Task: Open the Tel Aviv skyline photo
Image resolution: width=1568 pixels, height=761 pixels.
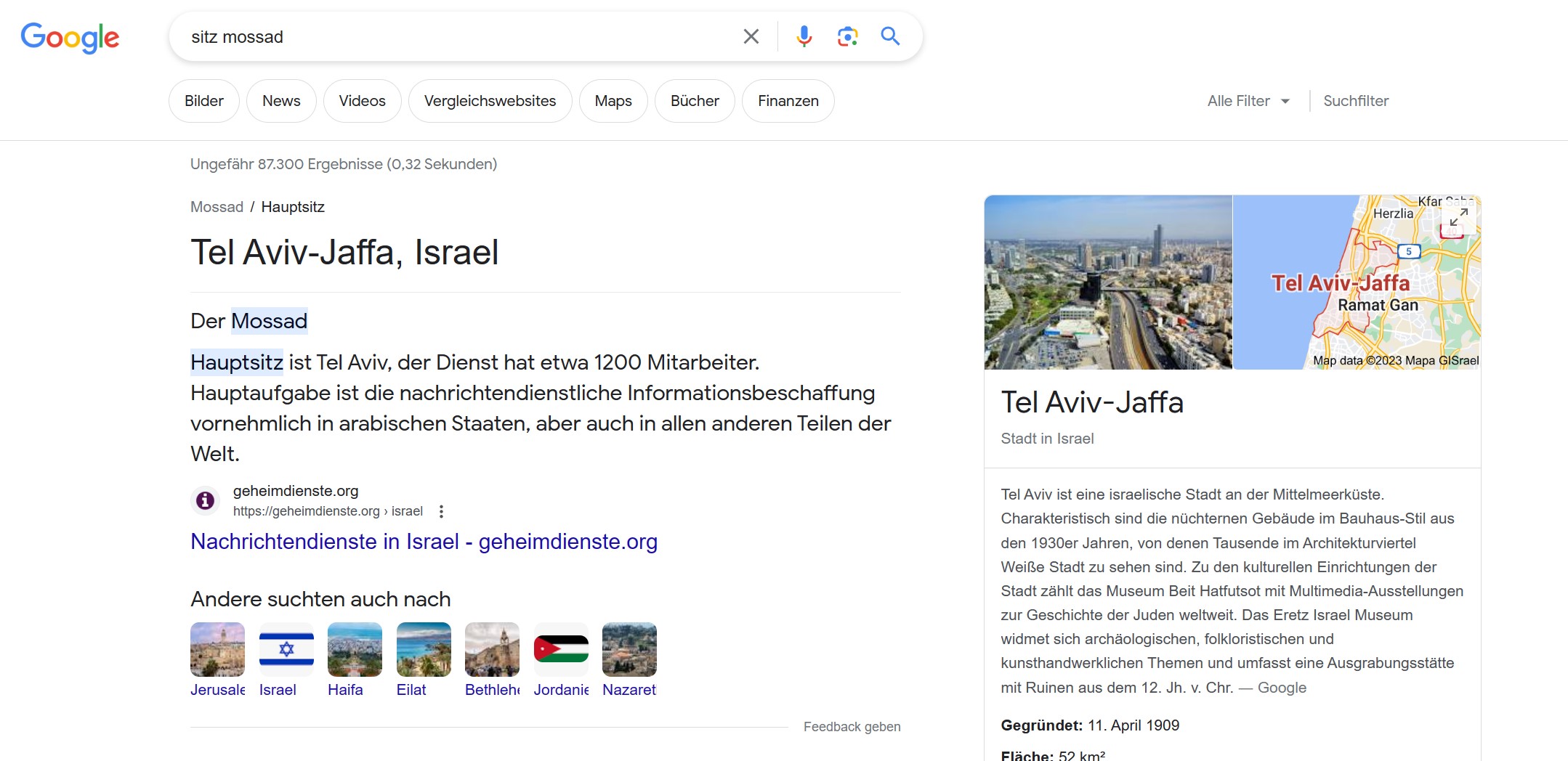Action: (x=1108, y=282)
